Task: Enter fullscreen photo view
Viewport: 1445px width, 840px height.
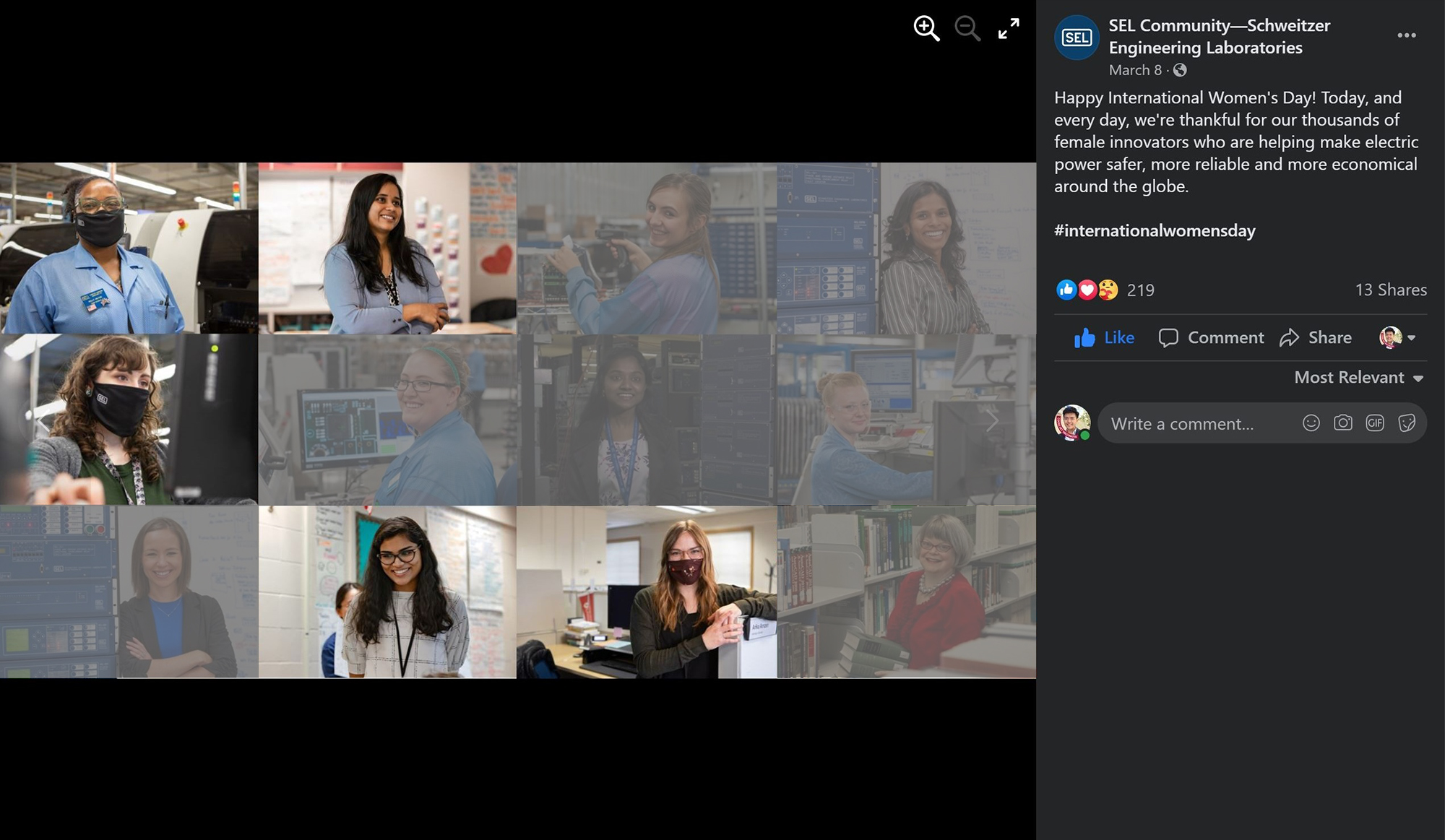Action: [x=1009, y=29]
